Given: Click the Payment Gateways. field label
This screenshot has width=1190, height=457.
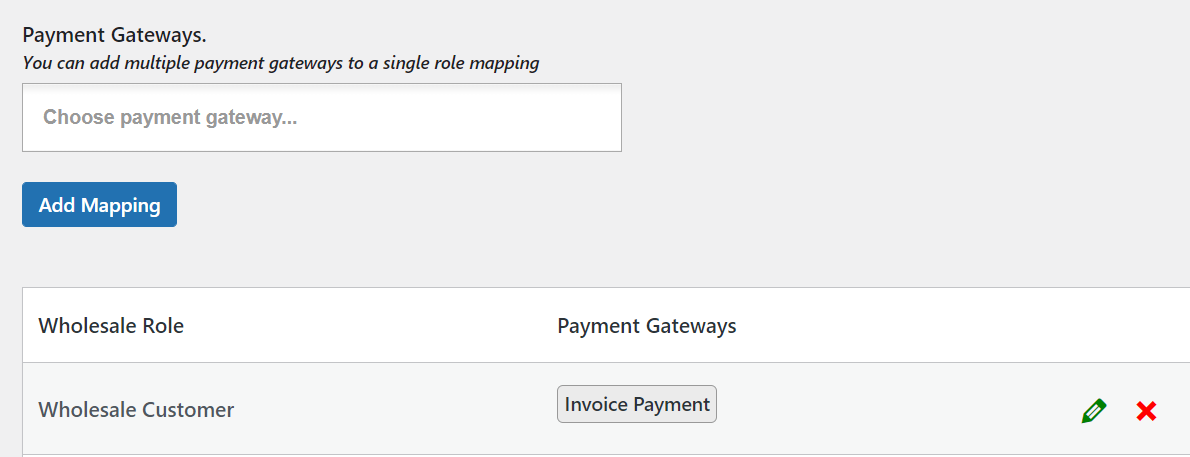Looking at the screenshot, I should (114, 35).
